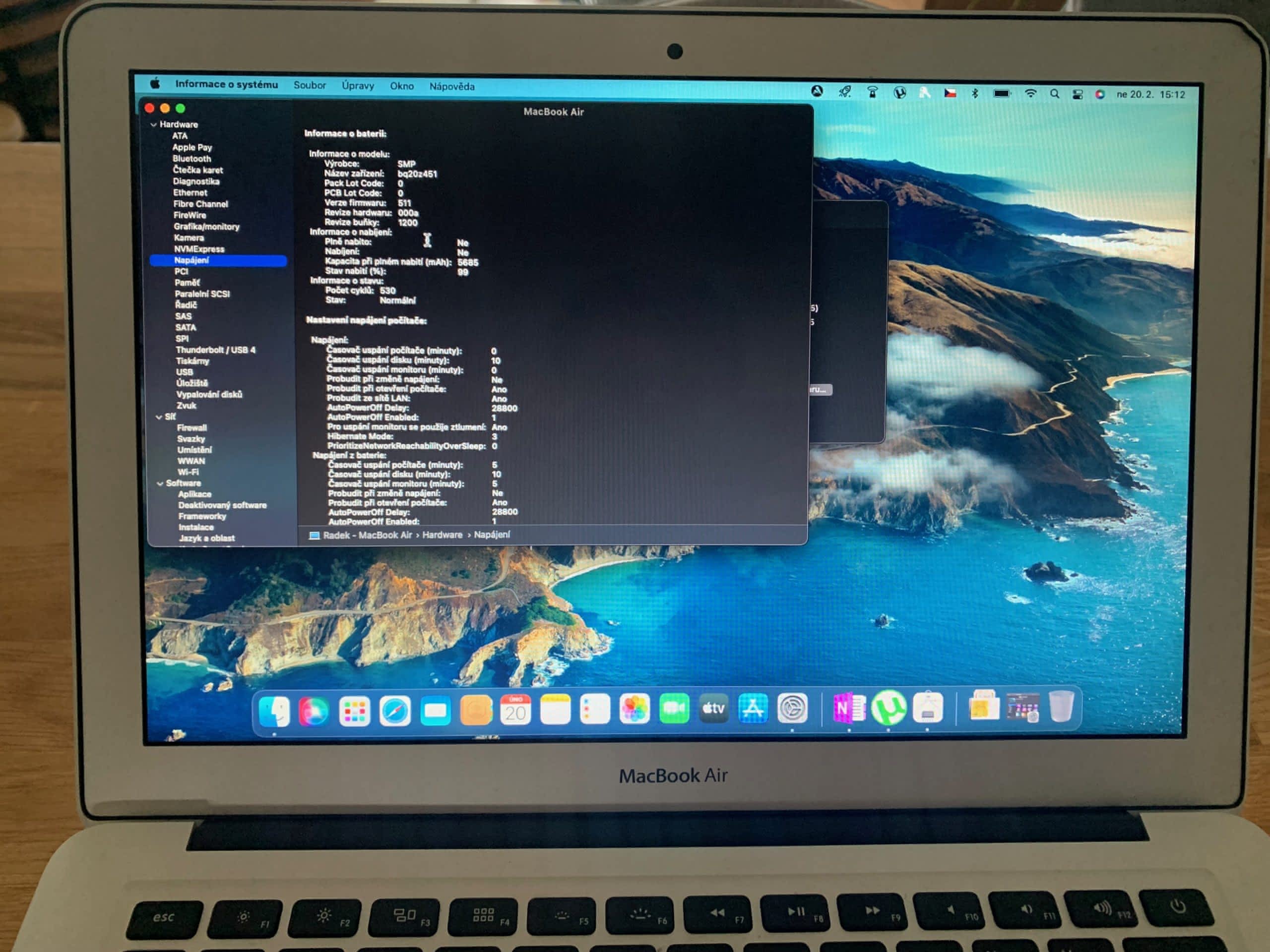Viewport: 1270px width, 952px height.
Task: Open the Photos app icon
Action: [635, 710]
